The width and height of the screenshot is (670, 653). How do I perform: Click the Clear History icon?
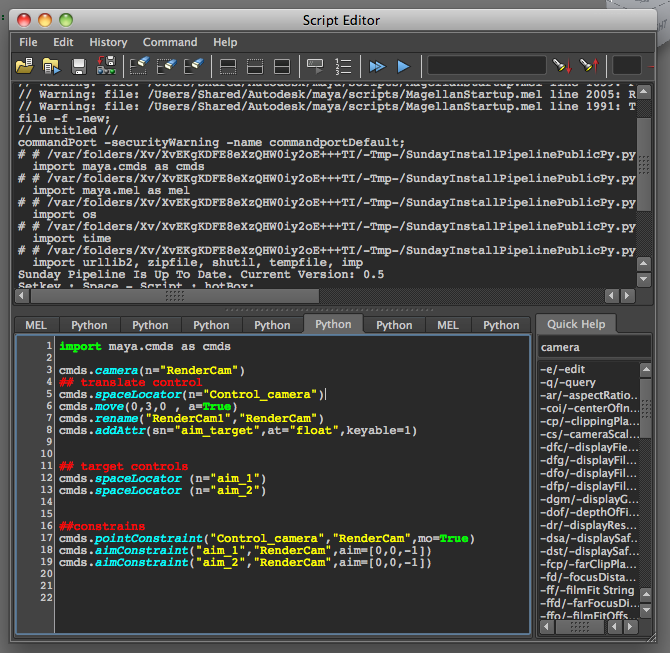coord(139,66)
